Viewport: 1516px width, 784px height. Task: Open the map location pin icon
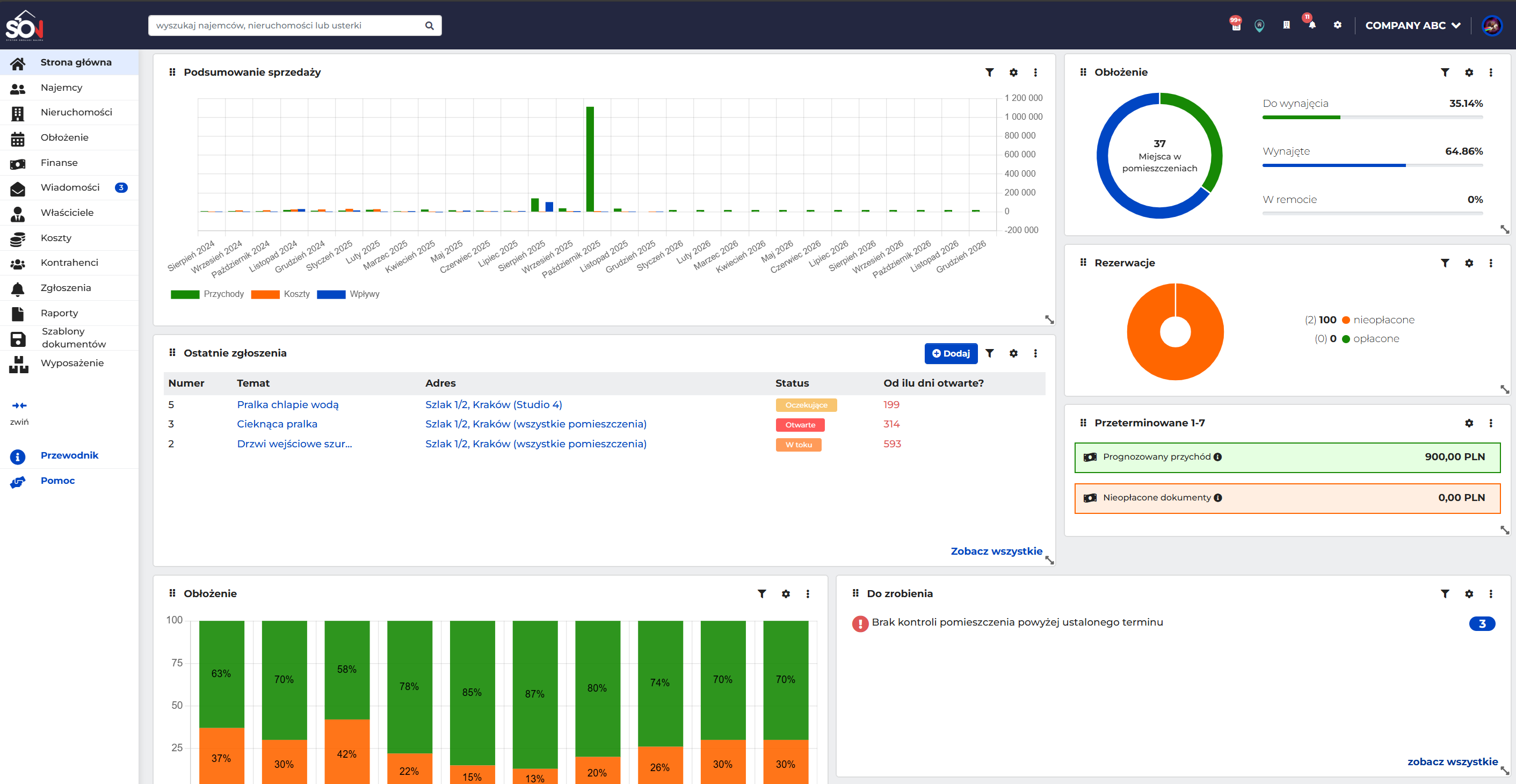(1259, 26)
